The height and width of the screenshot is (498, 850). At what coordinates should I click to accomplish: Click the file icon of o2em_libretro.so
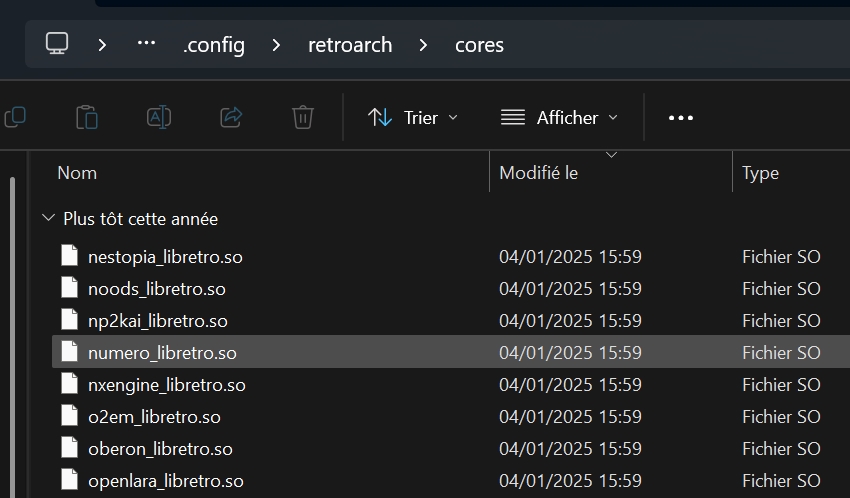pyautogui.click(x=69, y=415)
